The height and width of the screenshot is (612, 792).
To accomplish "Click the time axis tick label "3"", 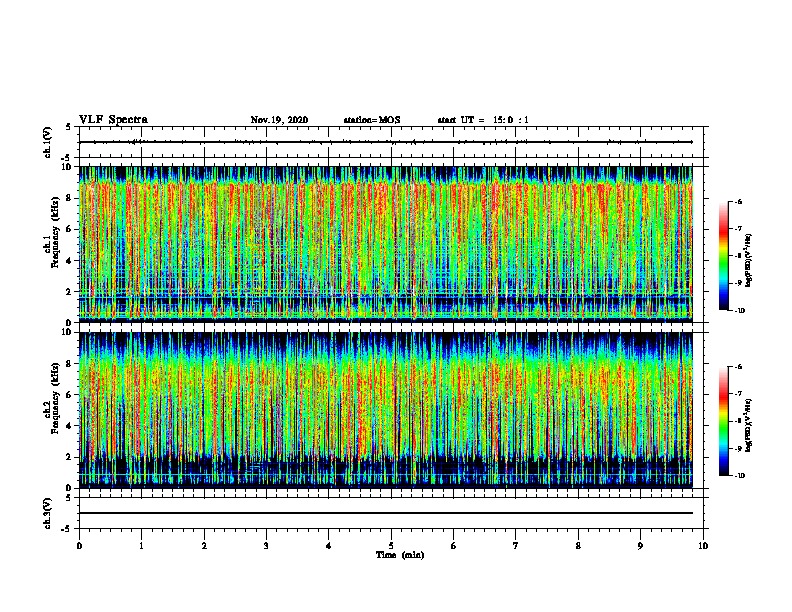I will [x=266, y=546].
